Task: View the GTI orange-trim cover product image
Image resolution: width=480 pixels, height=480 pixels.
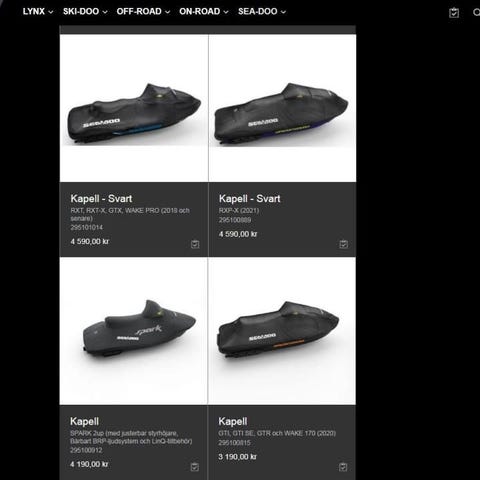Action: [282, 331]
